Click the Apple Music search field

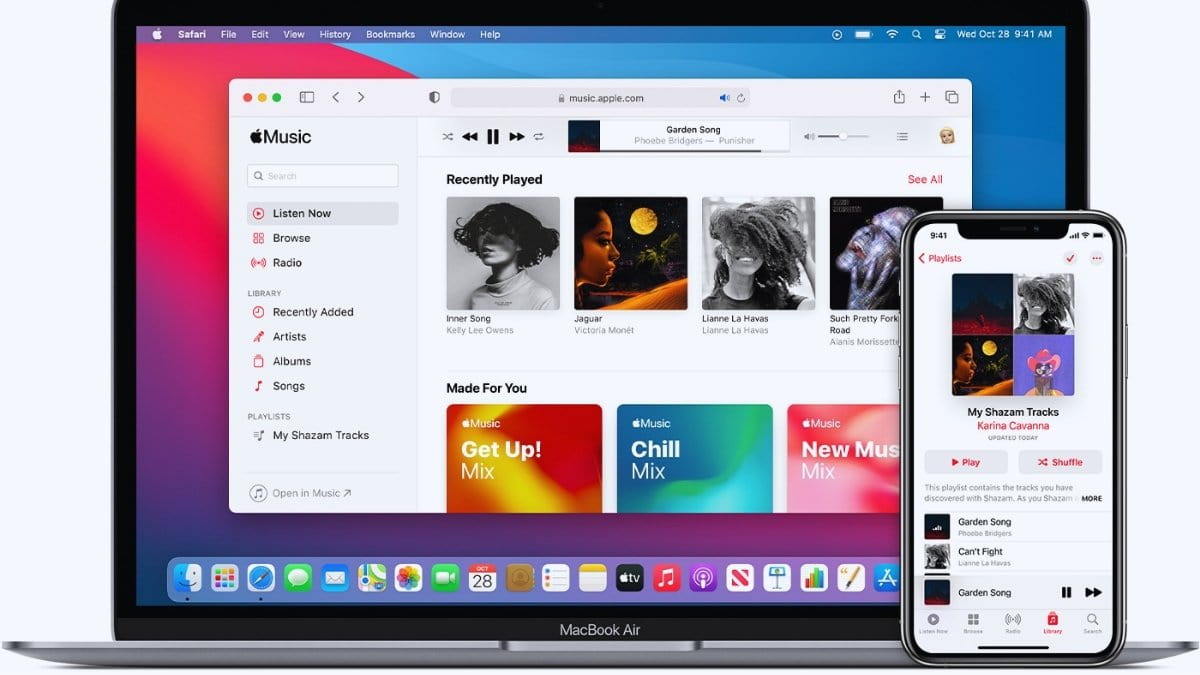tap(323, 176)
